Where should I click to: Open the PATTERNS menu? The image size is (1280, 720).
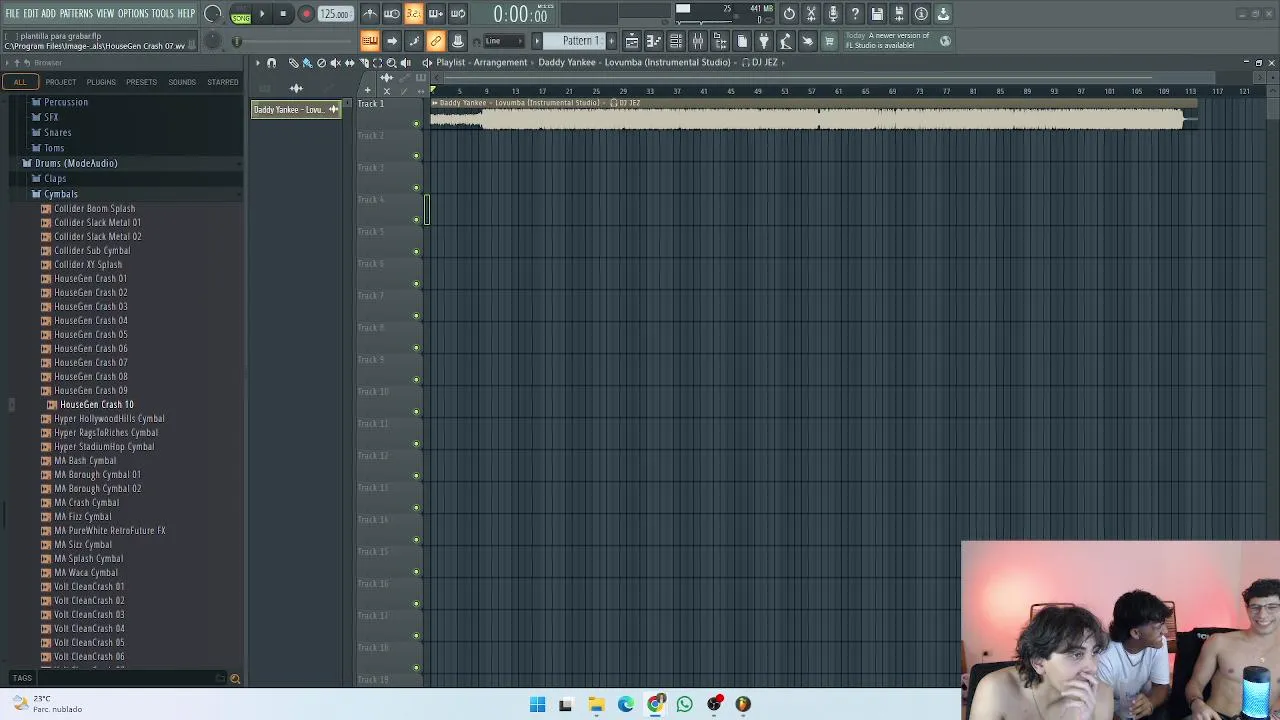[76, 14]
